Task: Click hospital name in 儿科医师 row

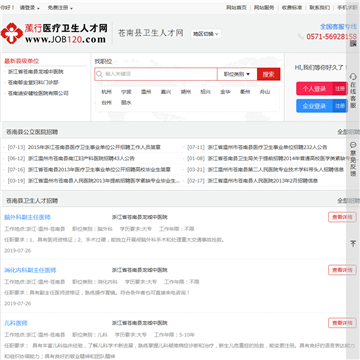Action: tap(139, 323)
